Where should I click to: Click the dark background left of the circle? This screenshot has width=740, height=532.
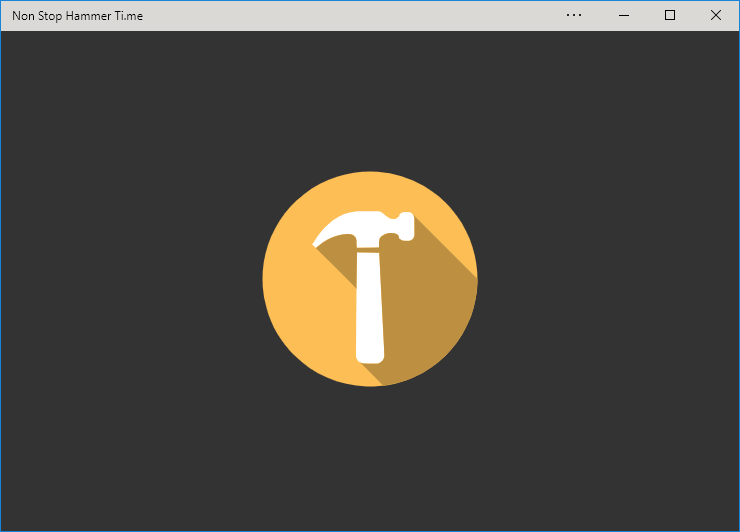pyautogui.click(x=130, y=280)
